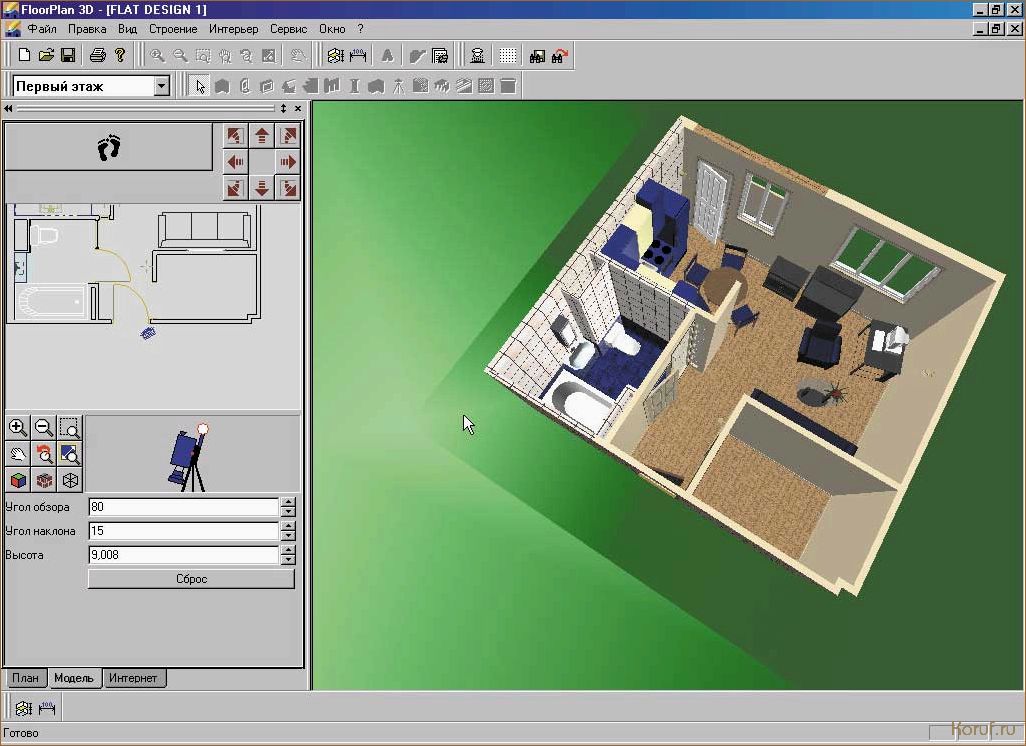The width and height of the screenshot is (1026, 746).
Task: Click the zoom-in magnifier in Model panel
Action: point(18,427)
